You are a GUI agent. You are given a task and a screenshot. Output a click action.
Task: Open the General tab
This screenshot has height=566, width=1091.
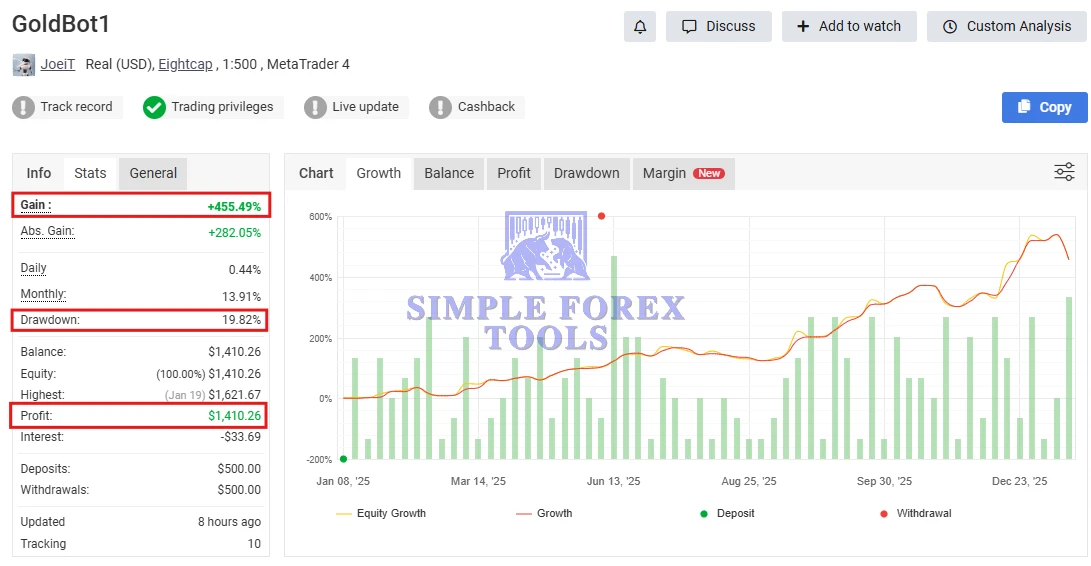(153, 173)
